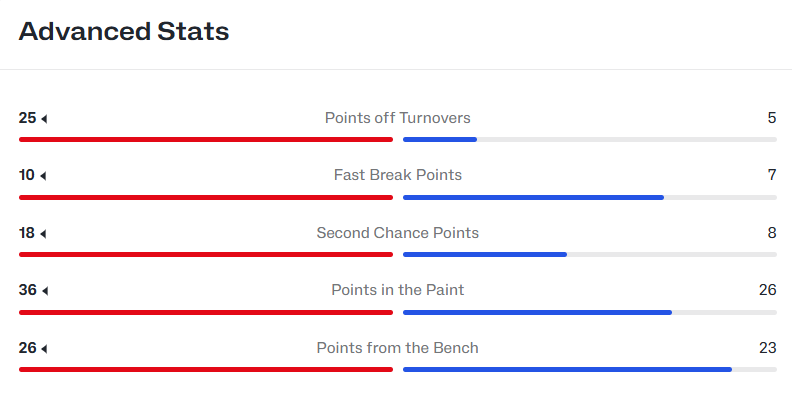Click the blue Points from the Bench bar
The width and height of the screenshot is (792, 396).
568,370
